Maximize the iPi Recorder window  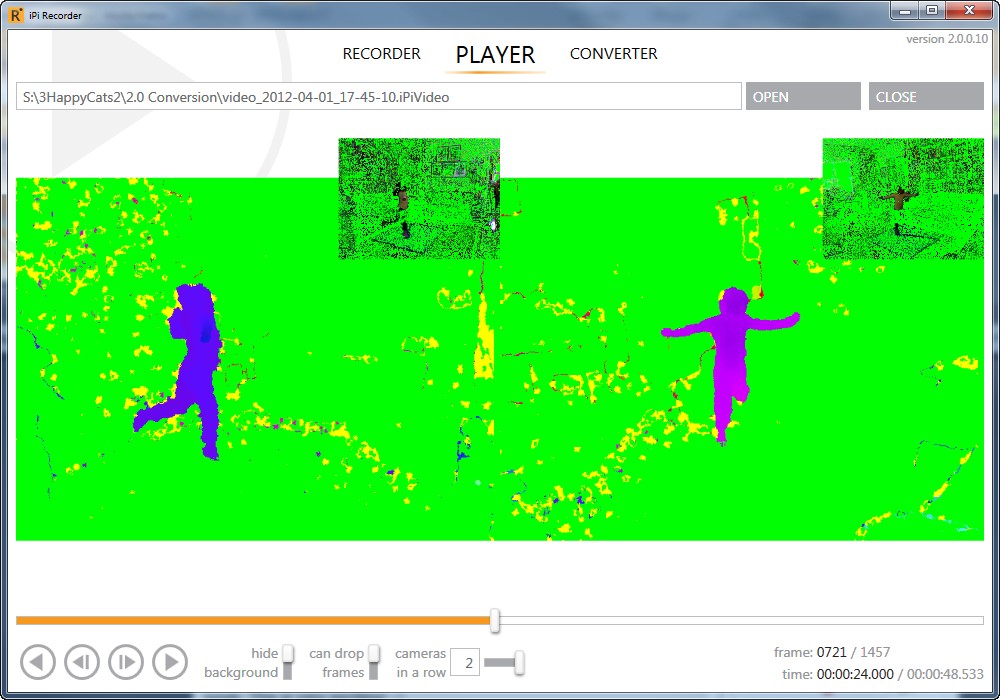tap(932, 11)
